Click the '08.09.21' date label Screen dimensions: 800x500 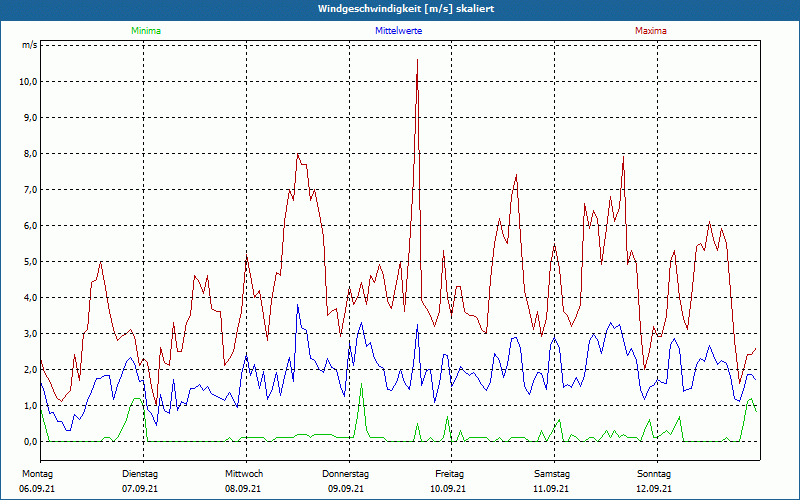[243, 488]
